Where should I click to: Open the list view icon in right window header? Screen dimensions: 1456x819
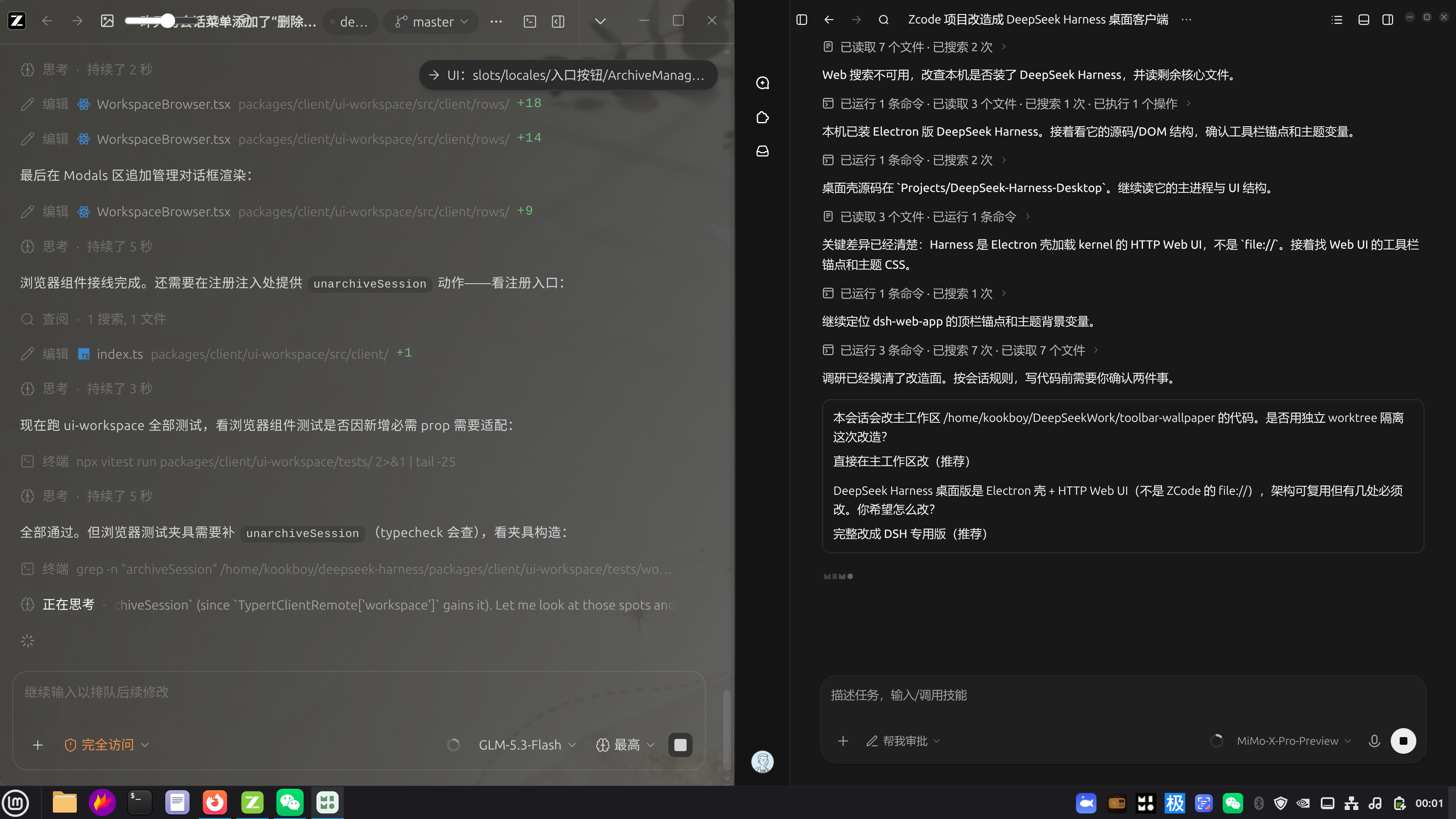(1337, 20)
